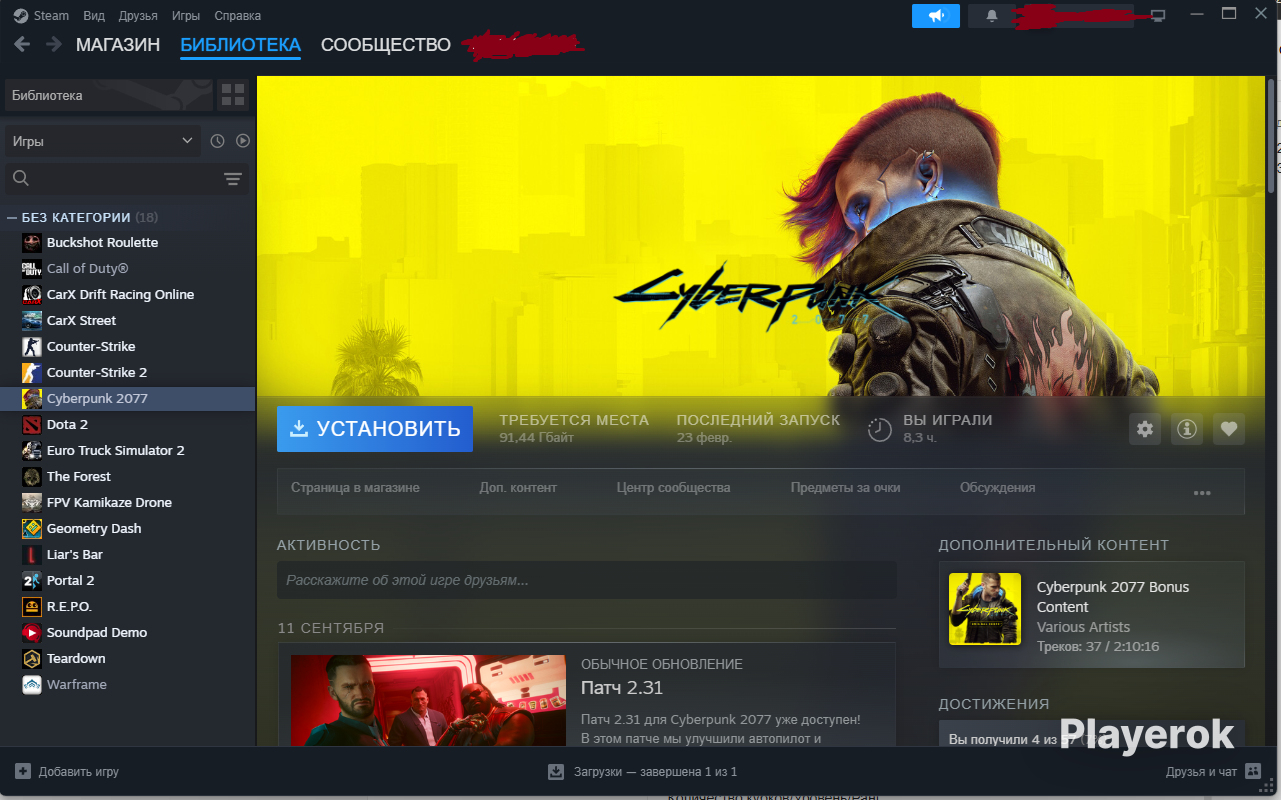This screenshot has height=800, width=1281.
Task: Open the notifications bell
Action: coord(992,16)
